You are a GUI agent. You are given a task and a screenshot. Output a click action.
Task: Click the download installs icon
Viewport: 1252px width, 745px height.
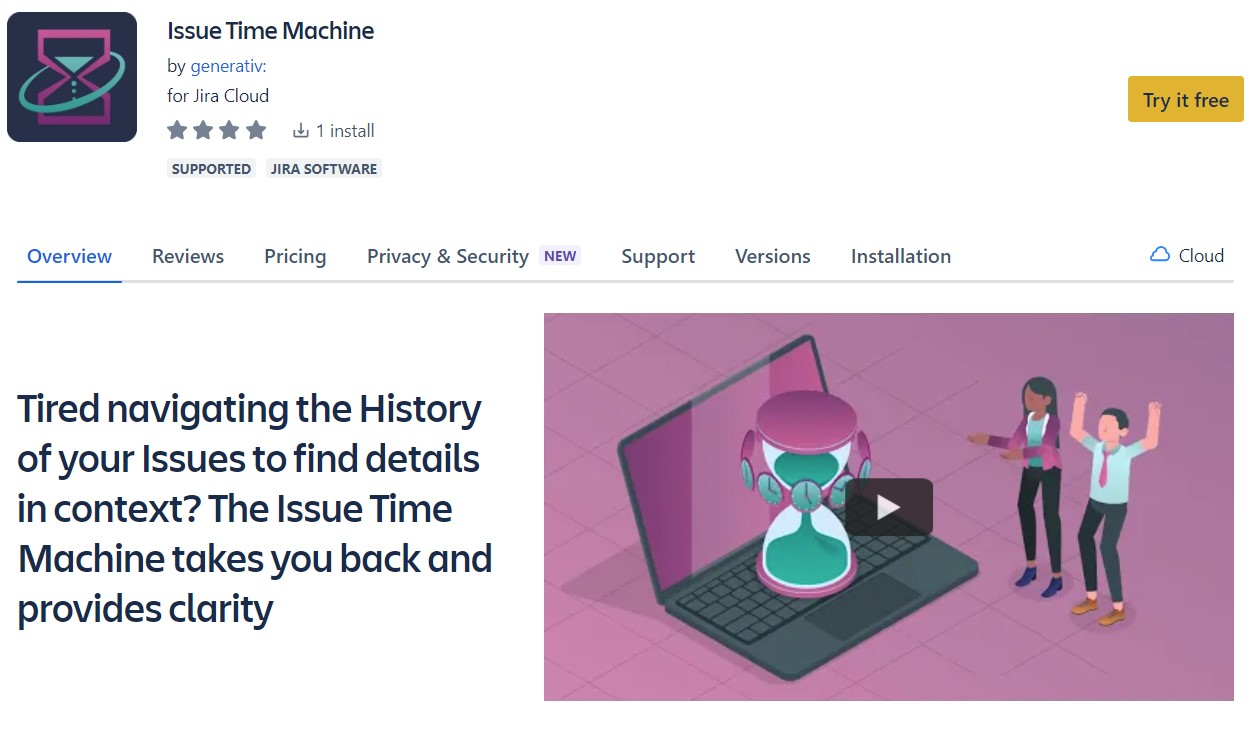coord(300,131)
